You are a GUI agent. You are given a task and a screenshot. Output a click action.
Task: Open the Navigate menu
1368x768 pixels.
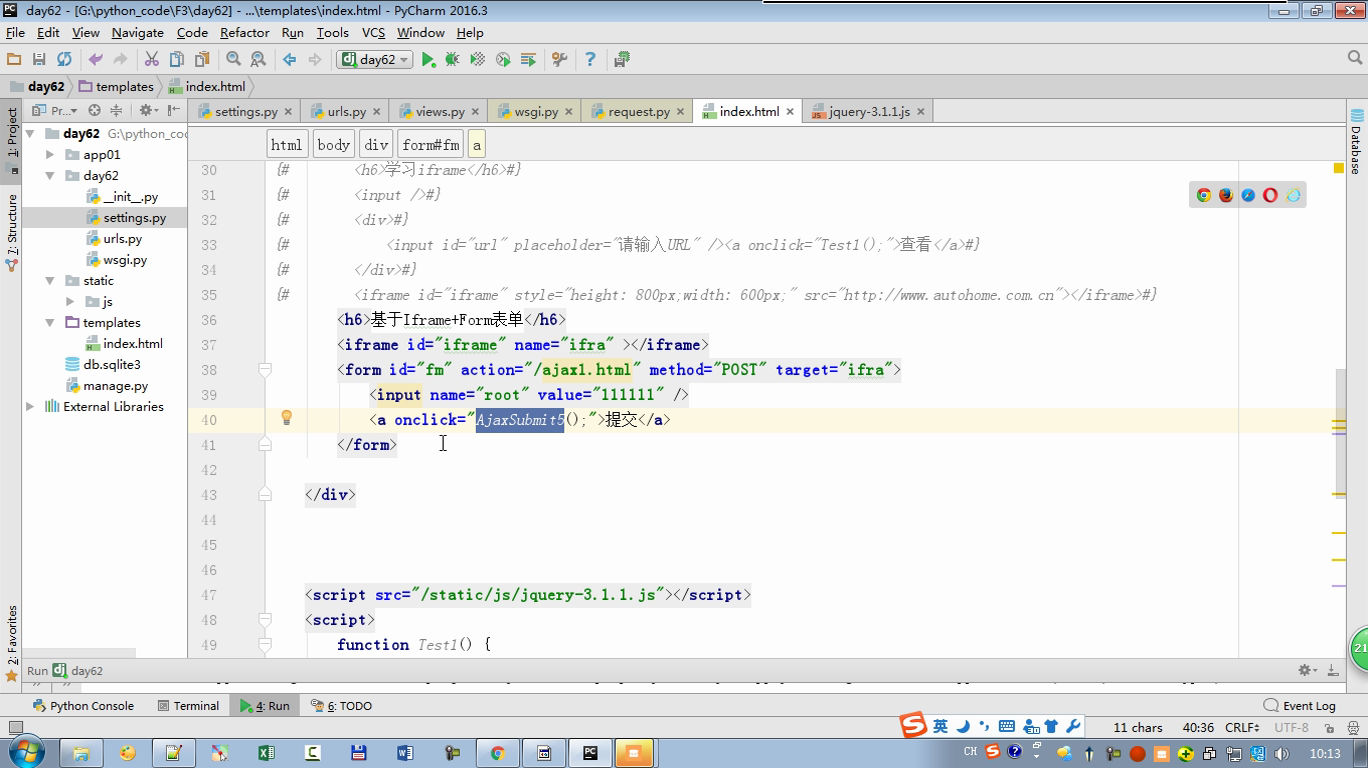(137, 32)
